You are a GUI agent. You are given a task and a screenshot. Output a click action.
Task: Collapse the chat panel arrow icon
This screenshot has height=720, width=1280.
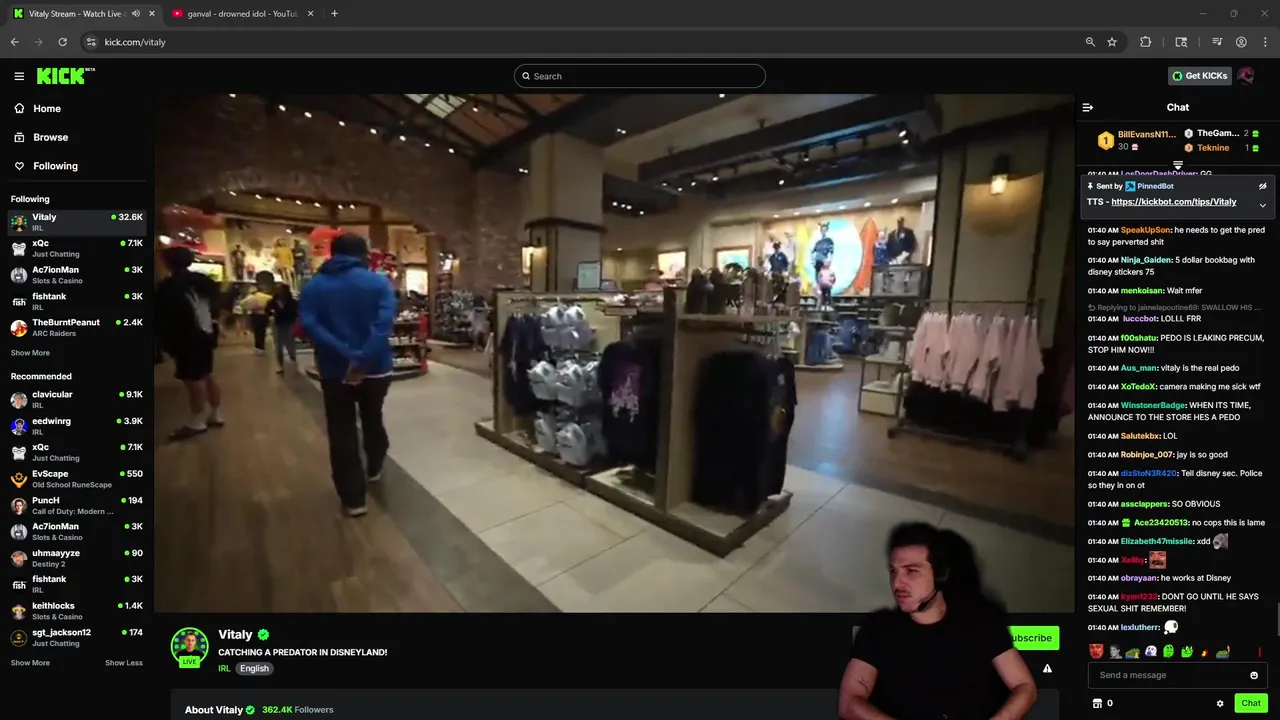pos(1088,107)
